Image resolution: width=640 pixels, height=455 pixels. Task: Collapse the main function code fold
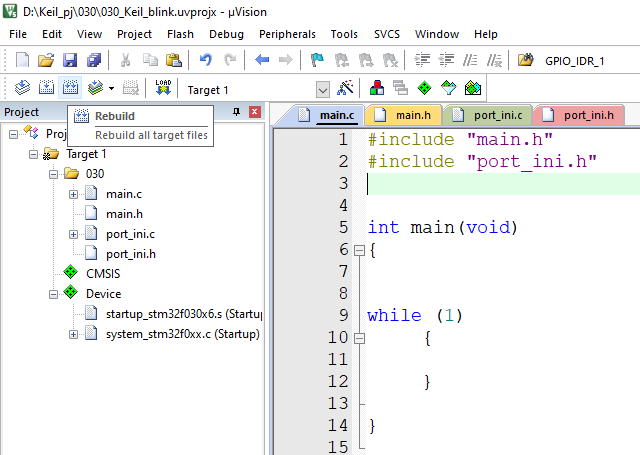(x=359, y=250)
